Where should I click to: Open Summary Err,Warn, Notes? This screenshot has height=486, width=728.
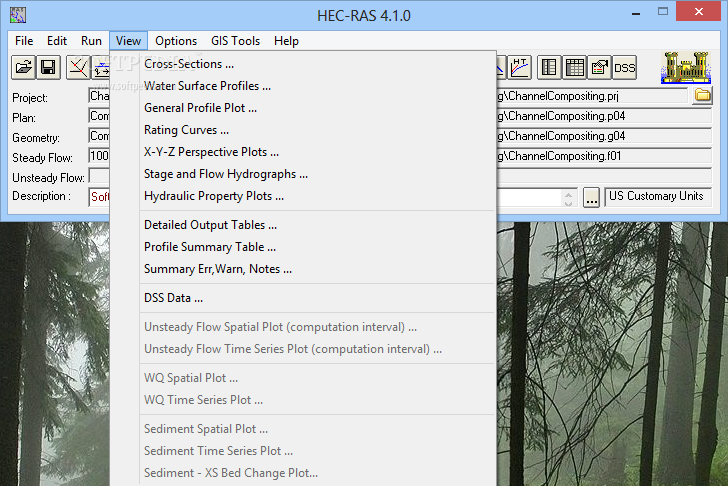point(303,269)
